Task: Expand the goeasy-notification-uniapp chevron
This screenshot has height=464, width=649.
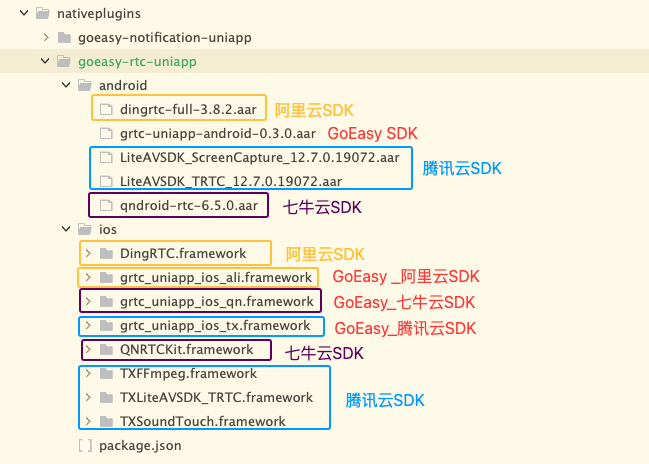Action: tap(46, 37)
